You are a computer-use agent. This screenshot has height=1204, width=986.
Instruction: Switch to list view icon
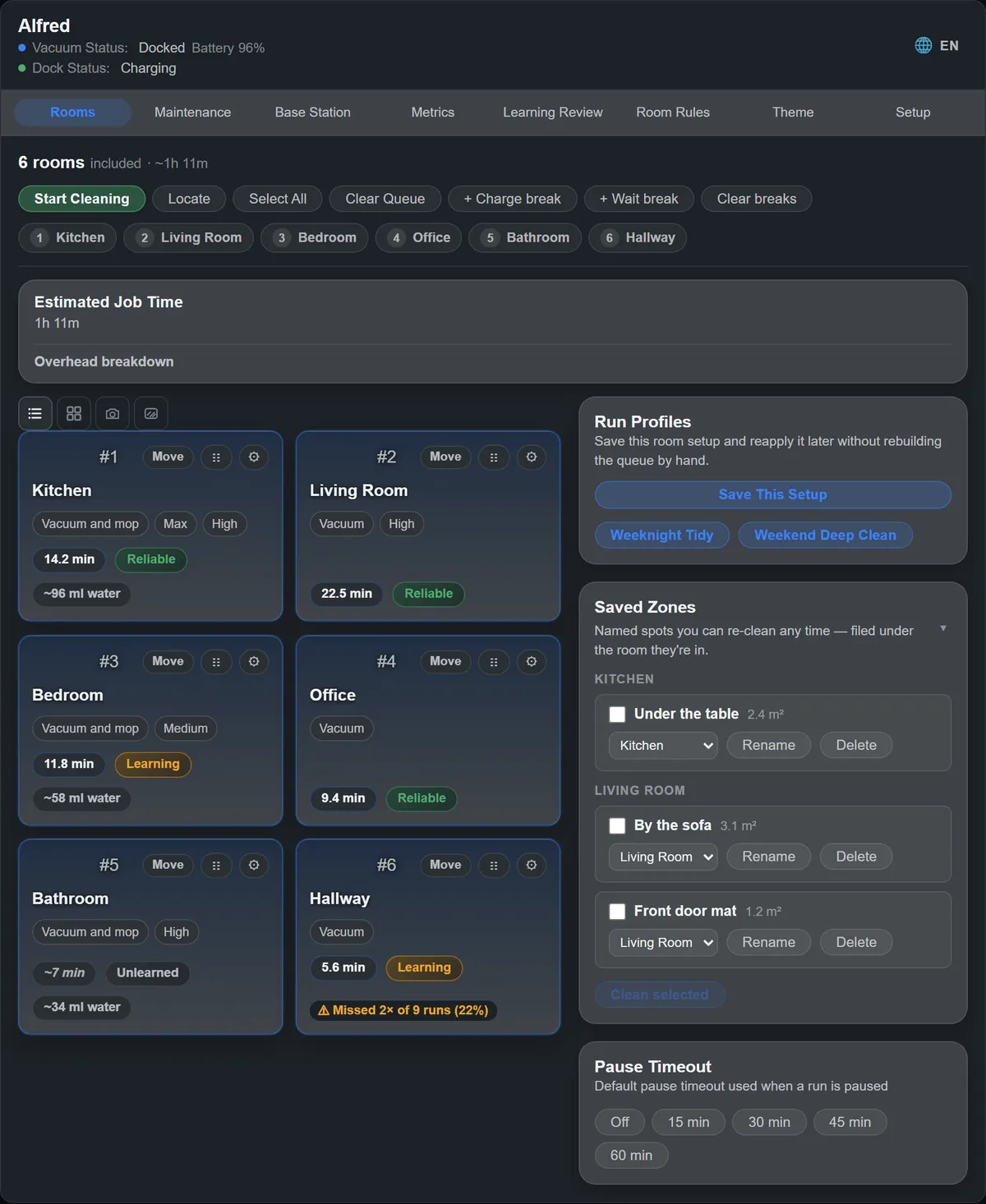[x=35, y=413]
